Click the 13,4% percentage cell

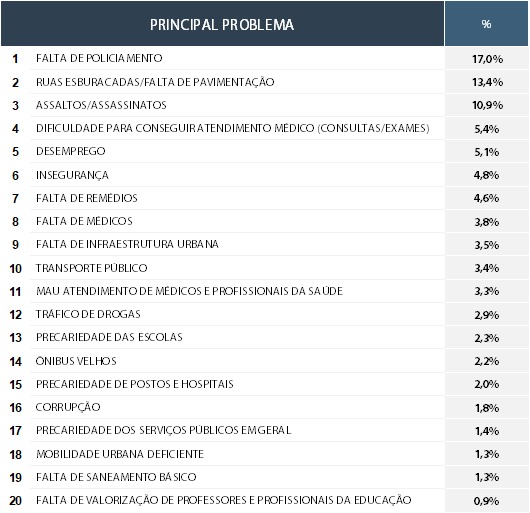[487, 82]
